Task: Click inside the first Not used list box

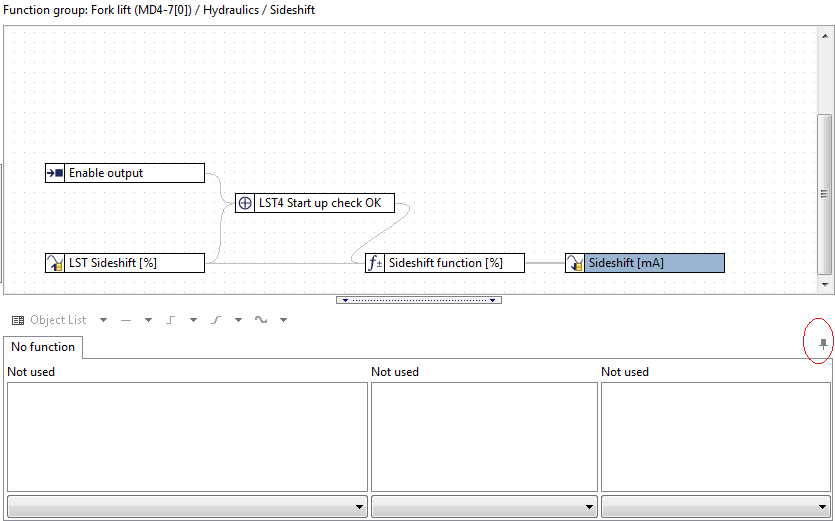Action: [187, 437]
